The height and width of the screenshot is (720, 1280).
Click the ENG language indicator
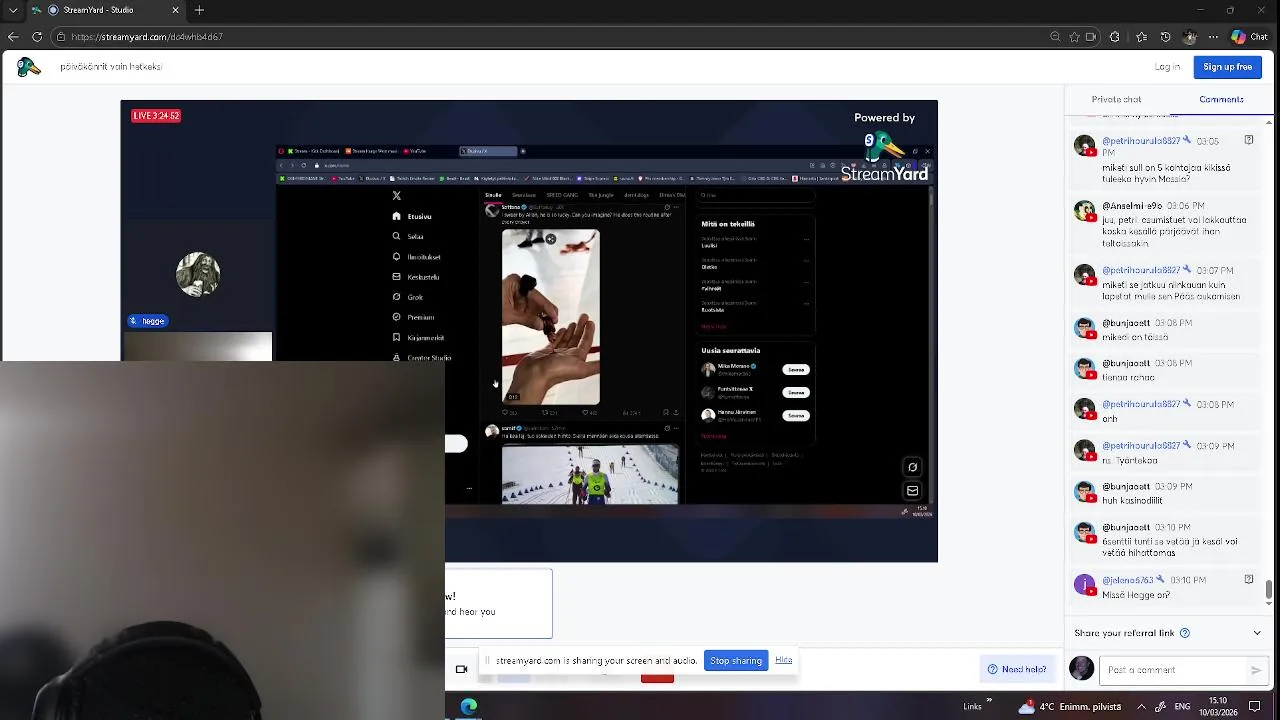click(x=1182, y=706)
